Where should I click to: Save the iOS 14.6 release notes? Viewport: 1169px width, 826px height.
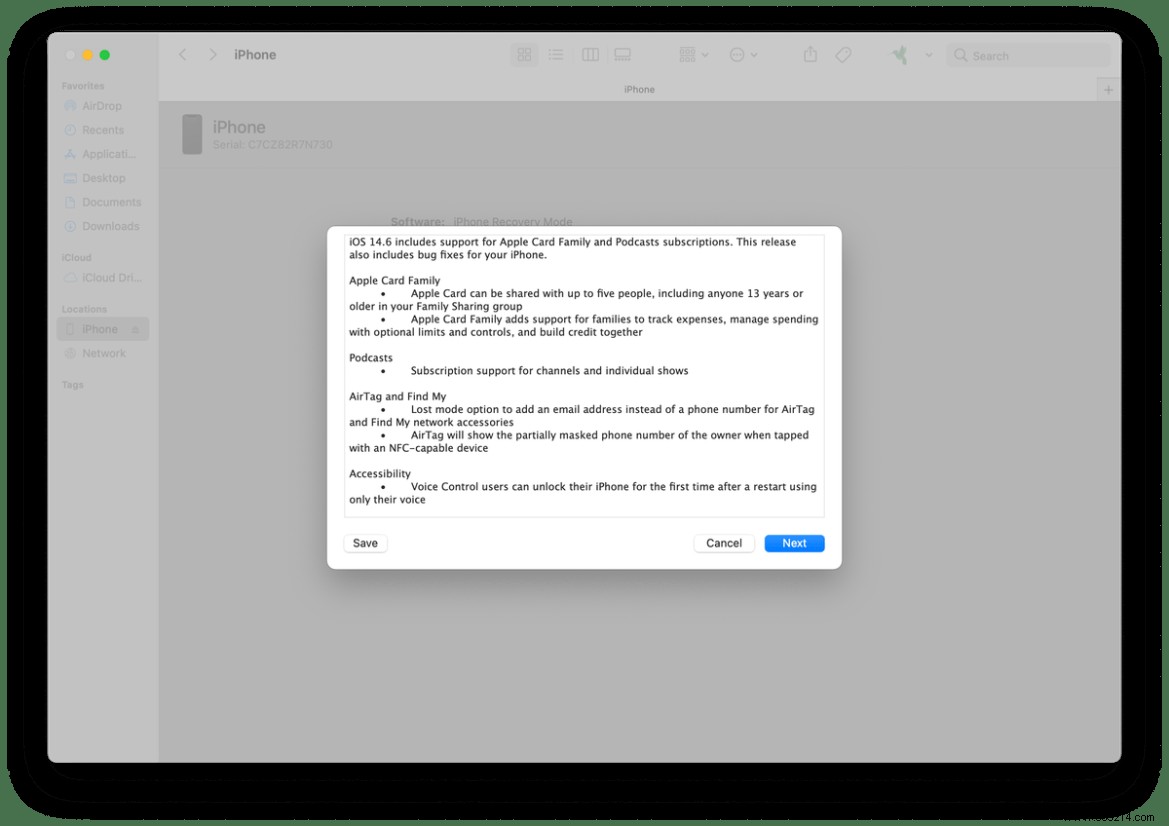365,543
